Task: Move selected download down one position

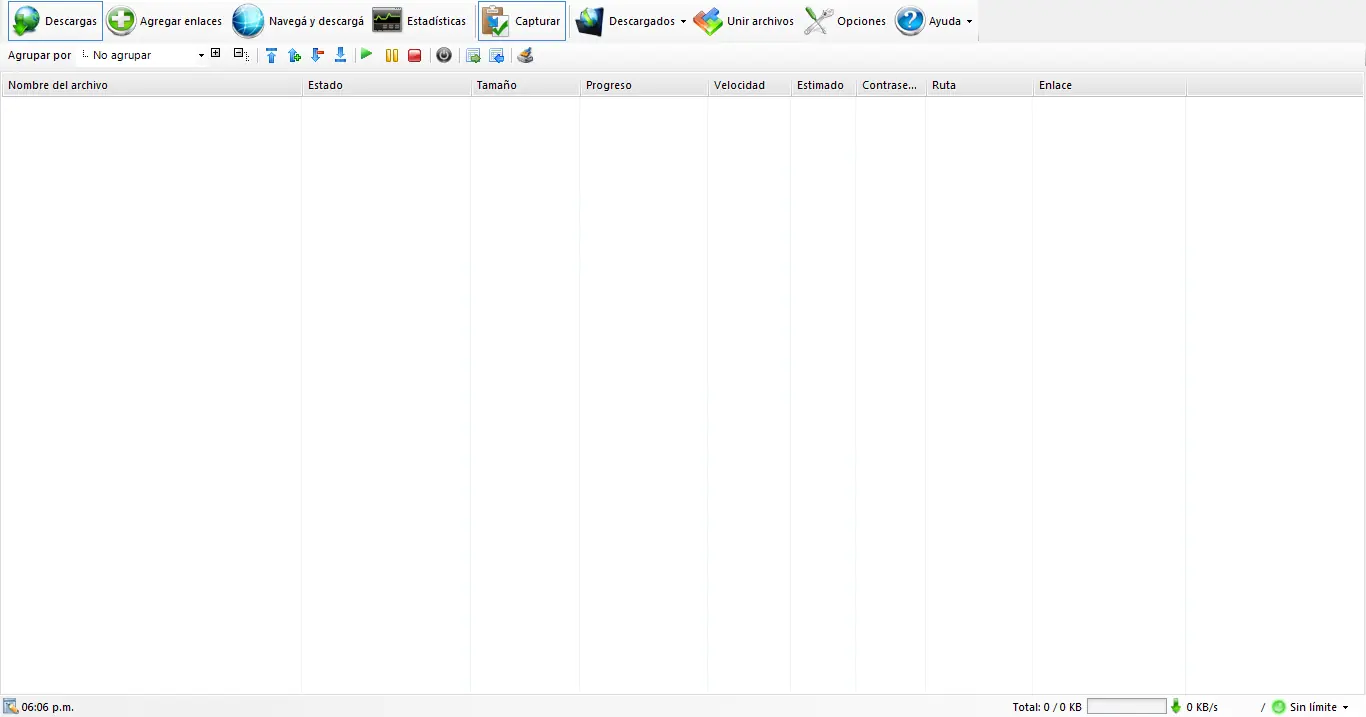Action: [x=317, y=56]
